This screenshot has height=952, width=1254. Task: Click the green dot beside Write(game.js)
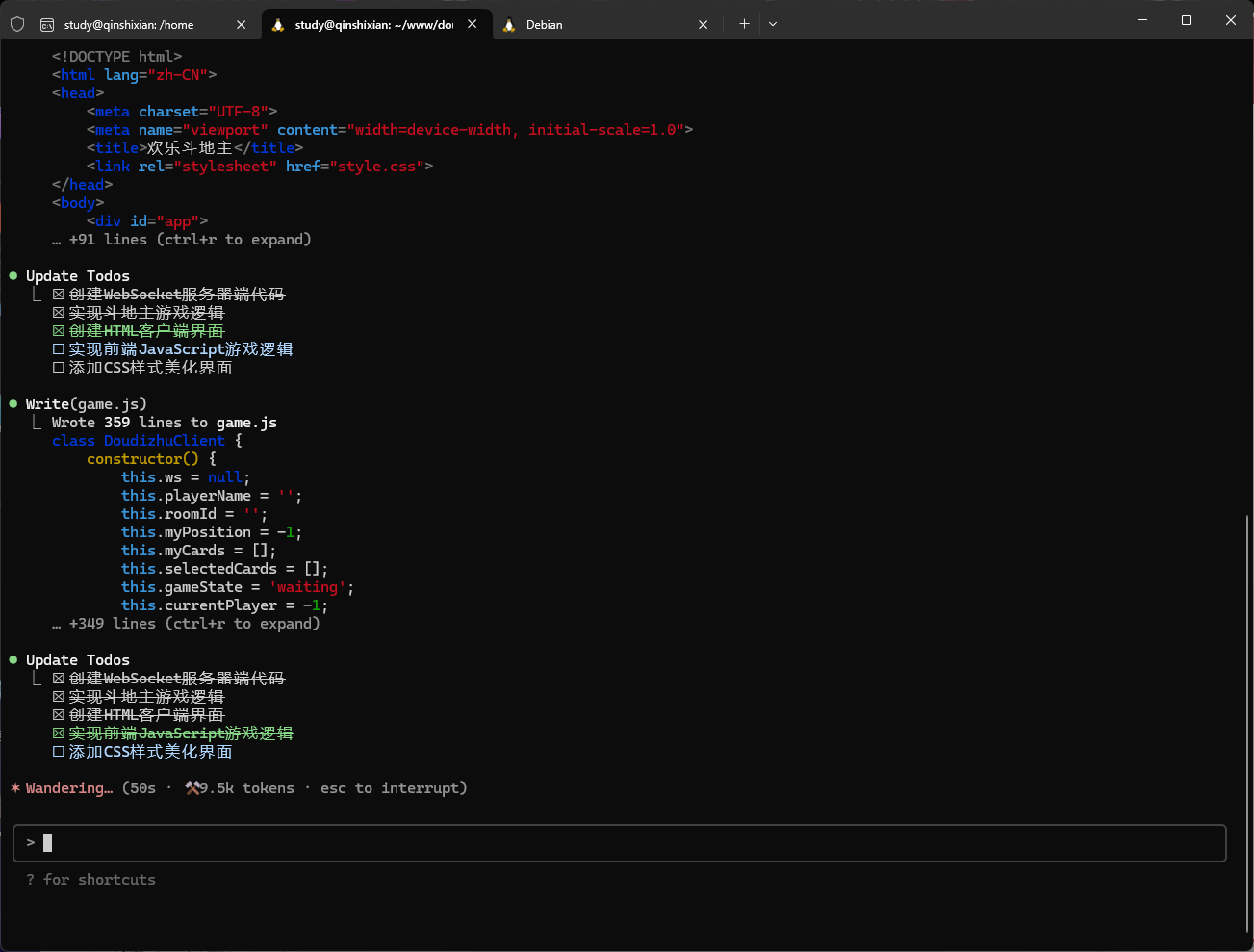tap(13, 402)
